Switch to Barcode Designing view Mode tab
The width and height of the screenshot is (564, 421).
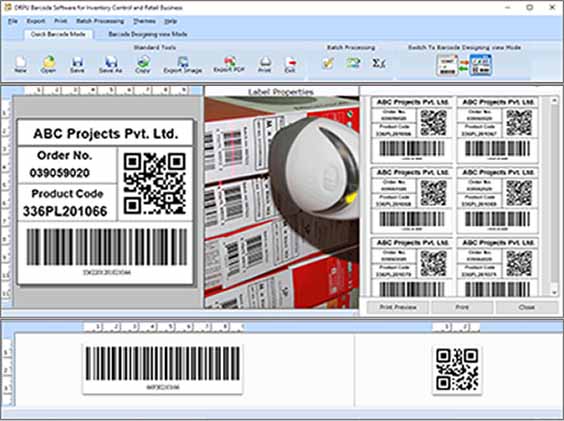coord(148,34)
